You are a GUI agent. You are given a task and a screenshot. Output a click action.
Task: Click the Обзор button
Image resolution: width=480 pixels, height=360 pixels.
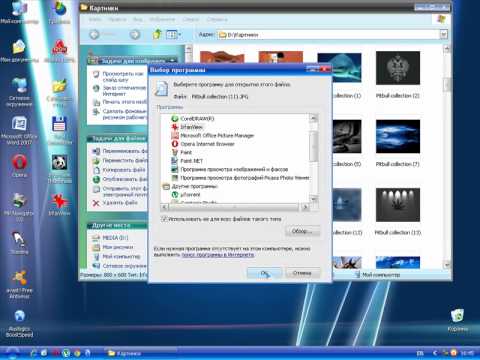303,231
